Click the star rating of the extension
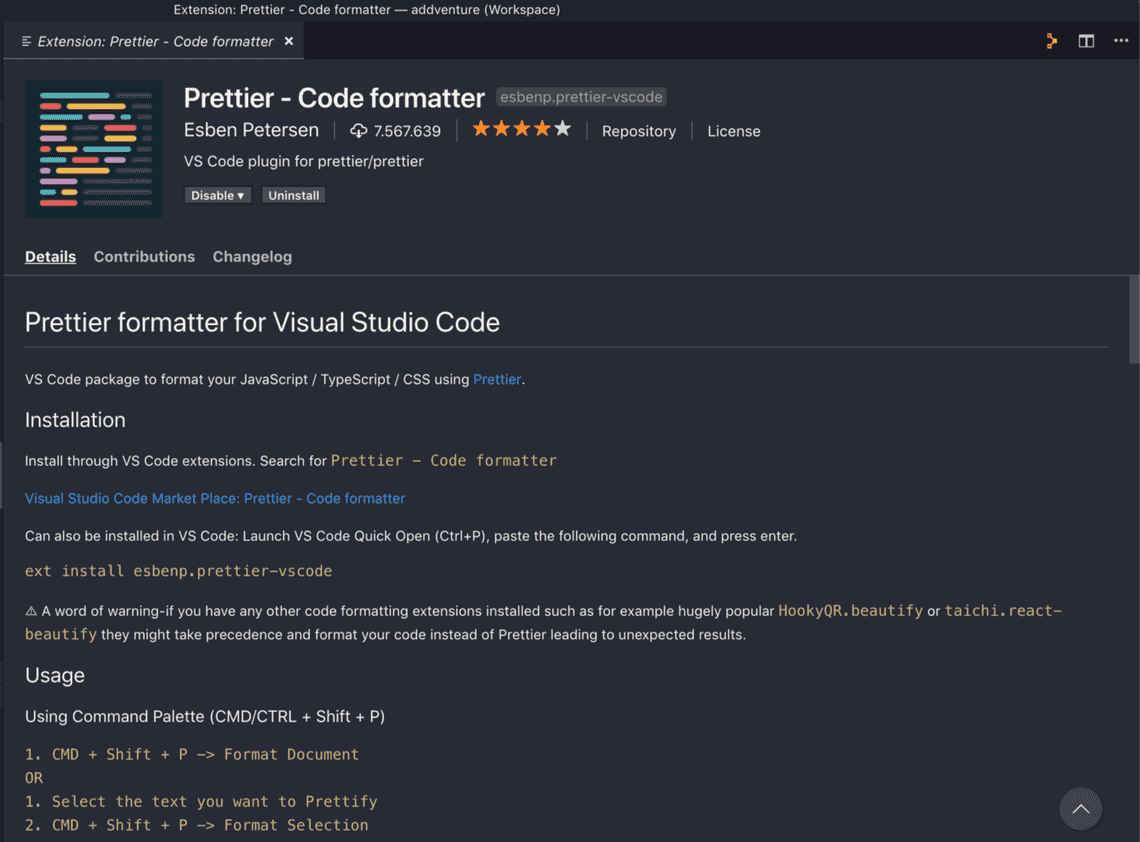This screenshot has width=1140, height=842. pyautogui.click(x=521, y=129)
